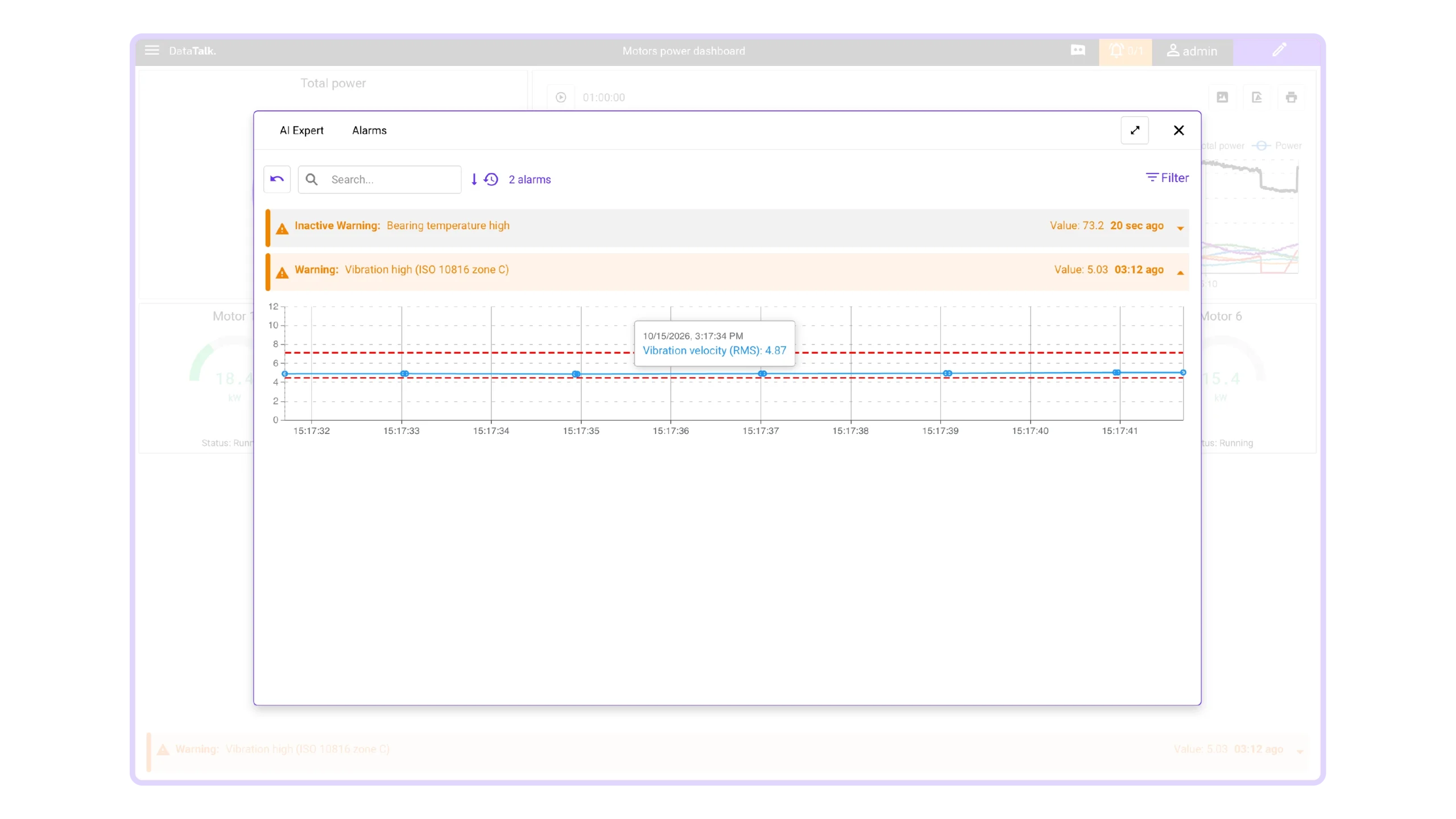Open the Filter options
The height and width of the screenshot is (819, 1456).
[1167, 177]
